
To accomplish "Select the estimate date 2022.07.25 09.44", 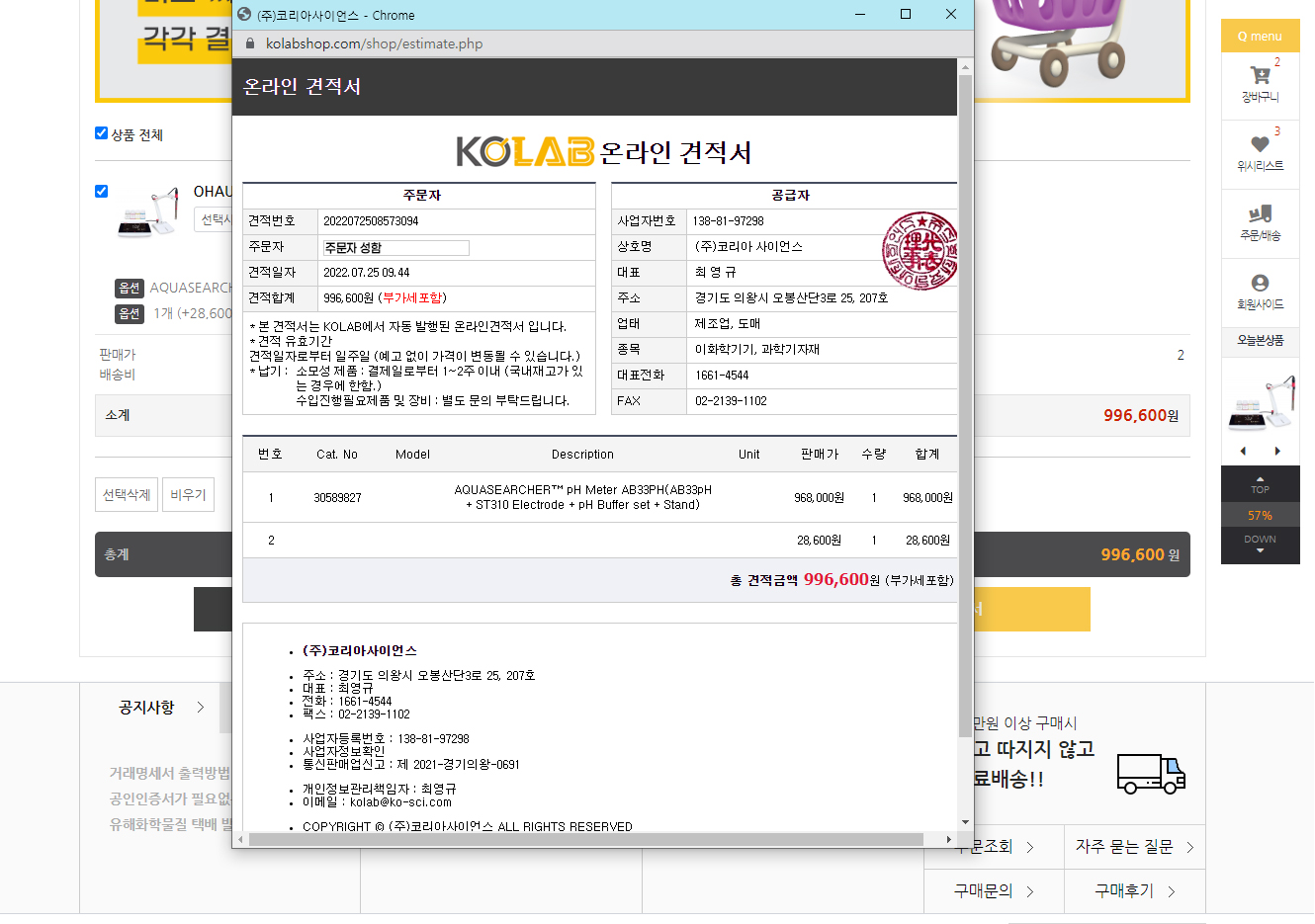I will point(366,273).
